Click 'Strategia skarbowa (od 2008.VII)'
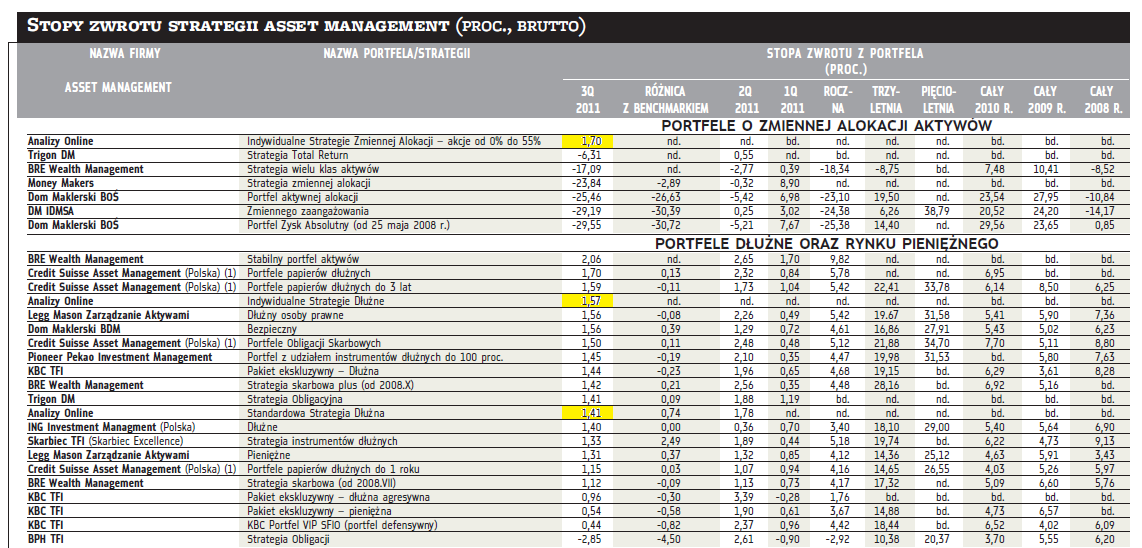Viewport: 1142px width, 548px height. [x=320, y=482]
